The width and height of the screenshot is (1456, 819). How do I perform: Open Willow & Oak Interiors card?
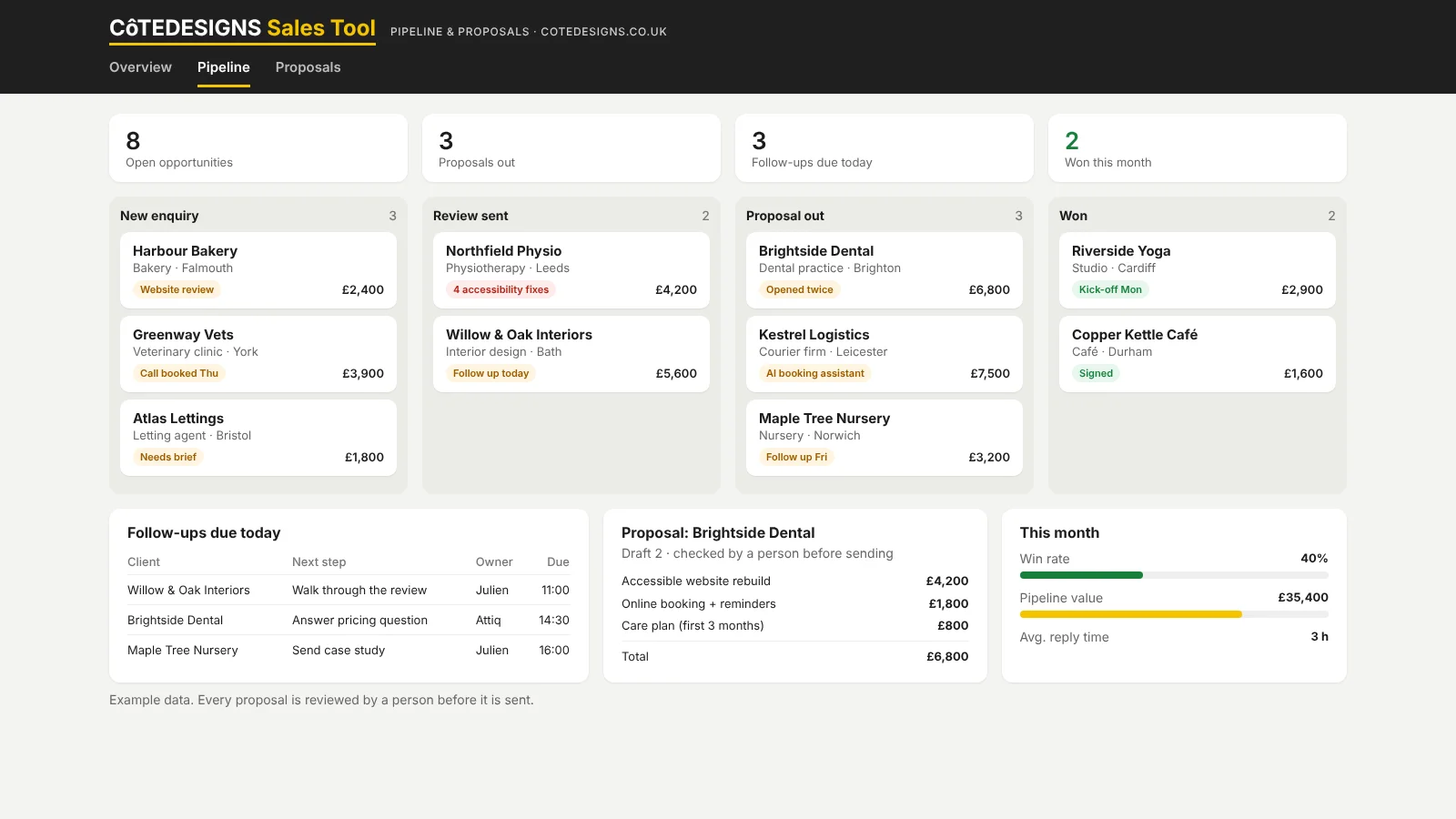[x=571, y=354]
